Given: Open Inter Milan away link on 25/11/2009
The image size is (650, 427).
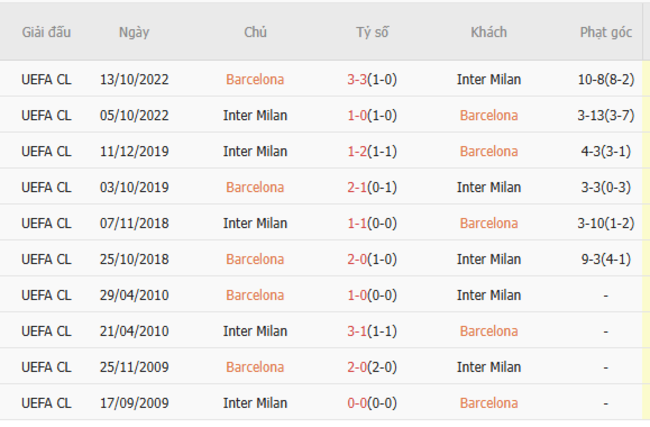Looking at the screenshot, I should point(488,367).
